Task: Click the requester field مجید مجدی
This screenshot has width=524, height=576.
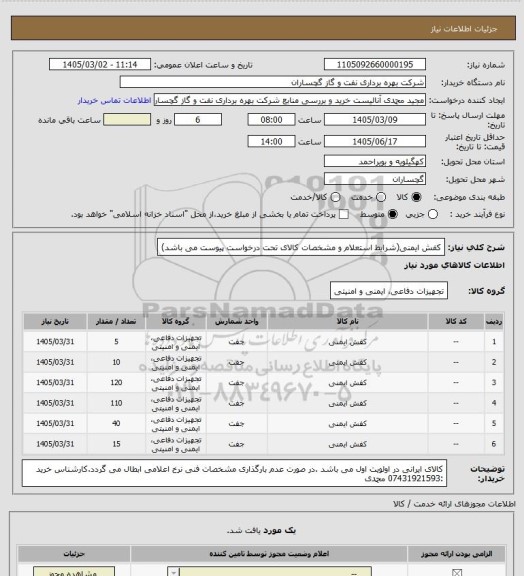Action: [290, 100]
